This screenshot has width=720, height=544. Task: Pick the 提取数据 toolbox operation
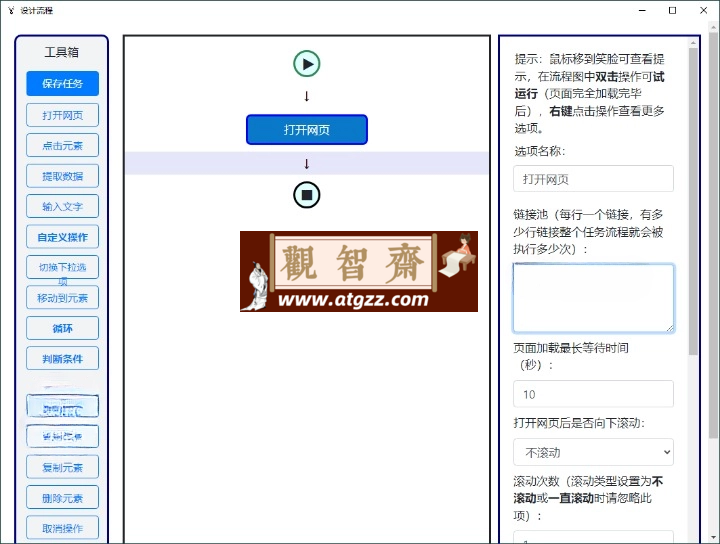(x=62, y=176)
